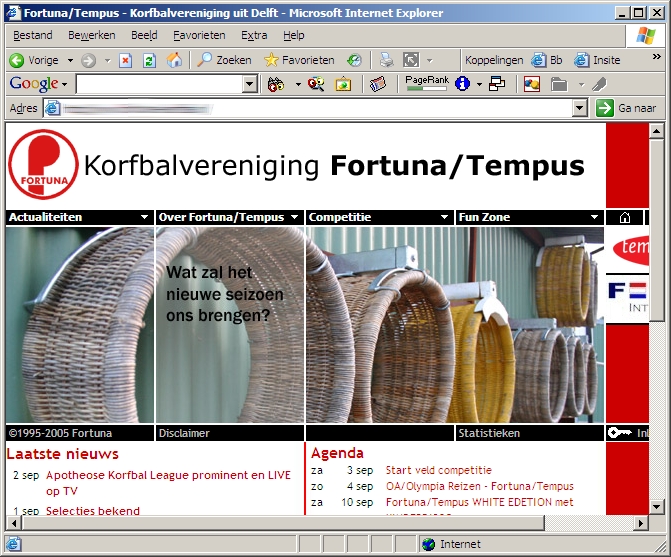671x557 pixels.
Task: Click the greyed Forward arrow icon
Action: coord(89,61)
